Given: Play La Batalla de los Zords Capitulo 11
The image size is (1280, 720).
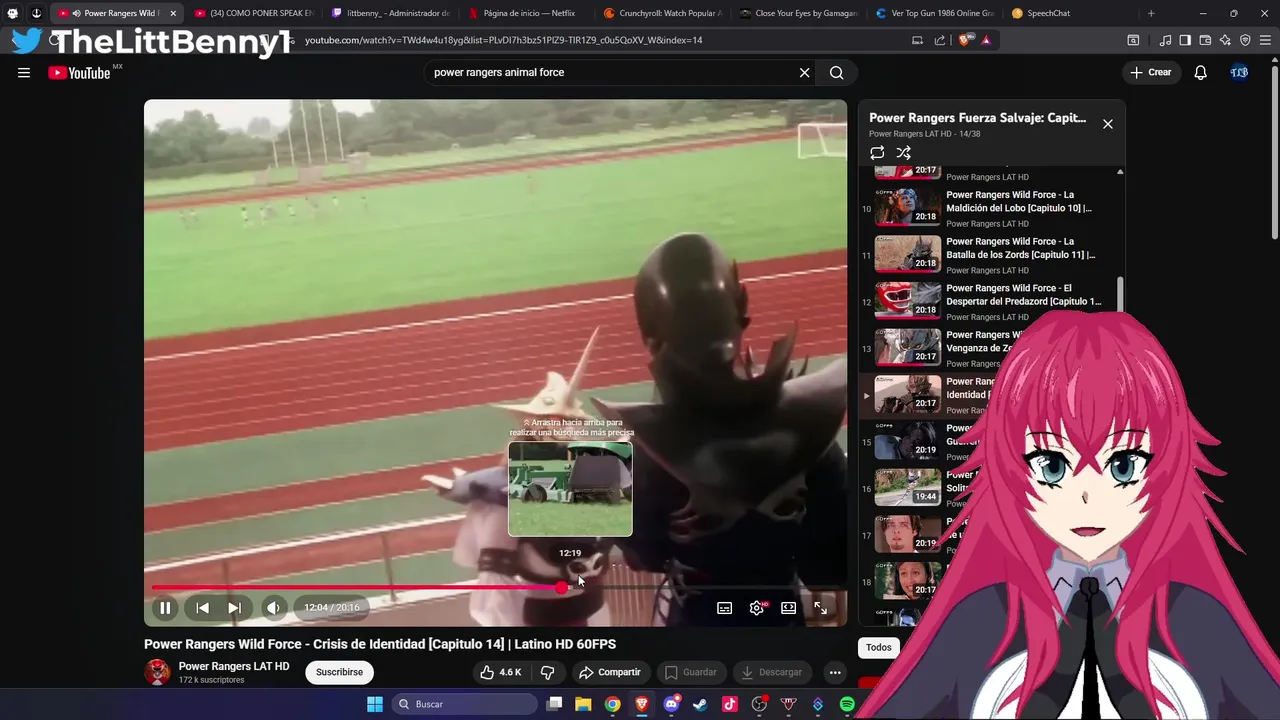Looking at the screenshot, I should pyautogui.click(x=1021, y=248).
